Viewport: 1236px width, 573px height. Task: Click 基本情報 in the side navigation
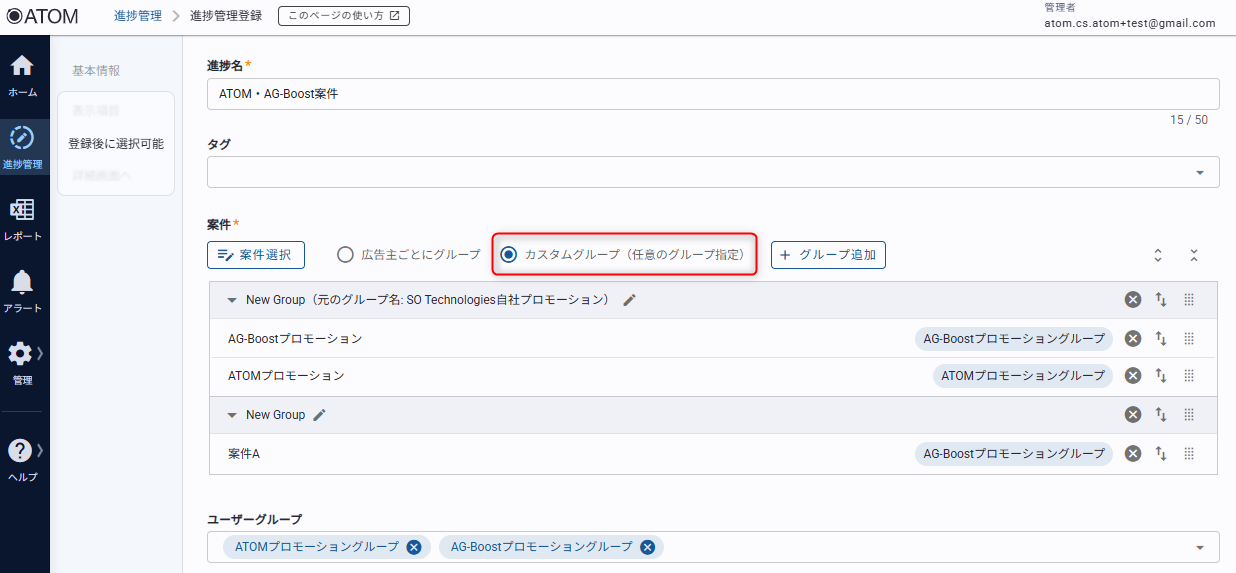pyautogui.click(x=96, y=71)
